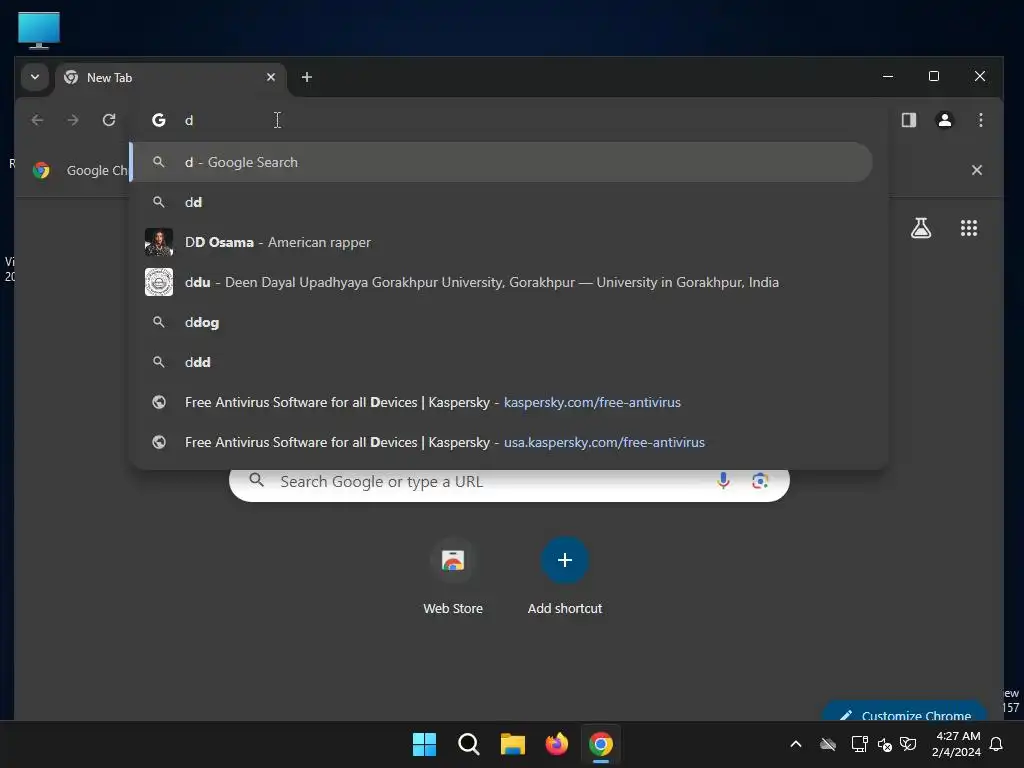The image size is (1024, 768).
Task: Click the Add shortcut button
Action: click(565, 576)
